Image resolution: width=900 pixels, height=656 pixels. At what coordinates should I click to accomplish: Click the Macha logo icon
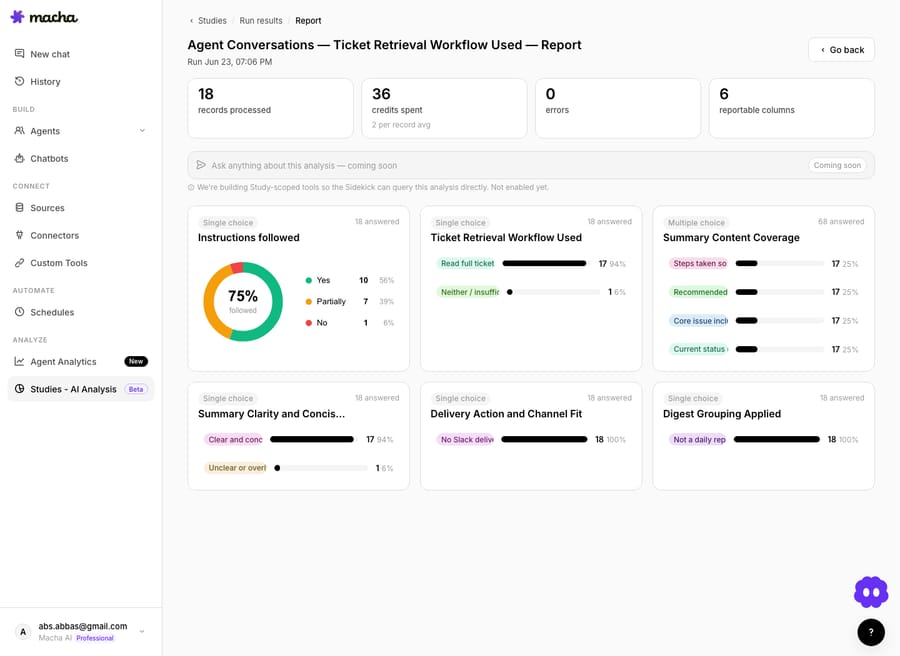[17, 17]
